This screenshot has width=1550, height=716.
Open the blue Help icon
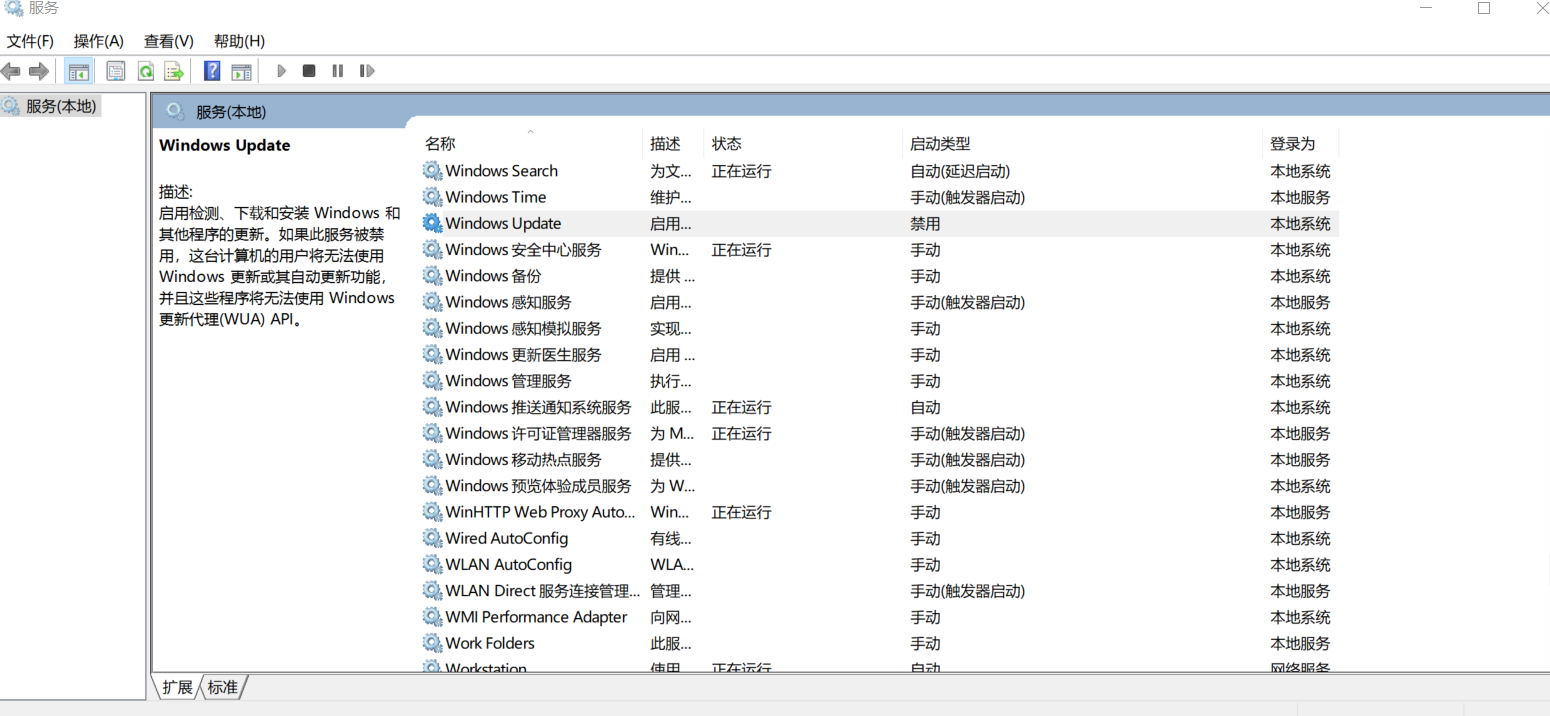coord(212,71)
